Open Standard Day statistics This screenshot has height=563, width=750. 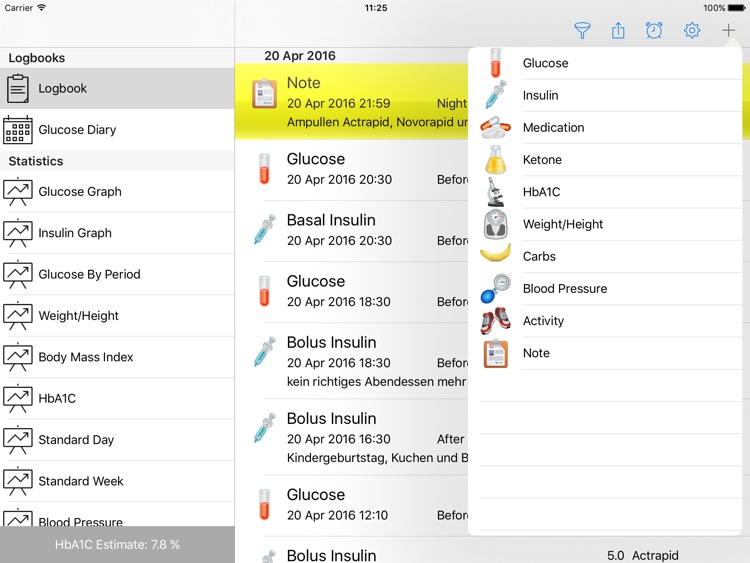pos(117,440)
